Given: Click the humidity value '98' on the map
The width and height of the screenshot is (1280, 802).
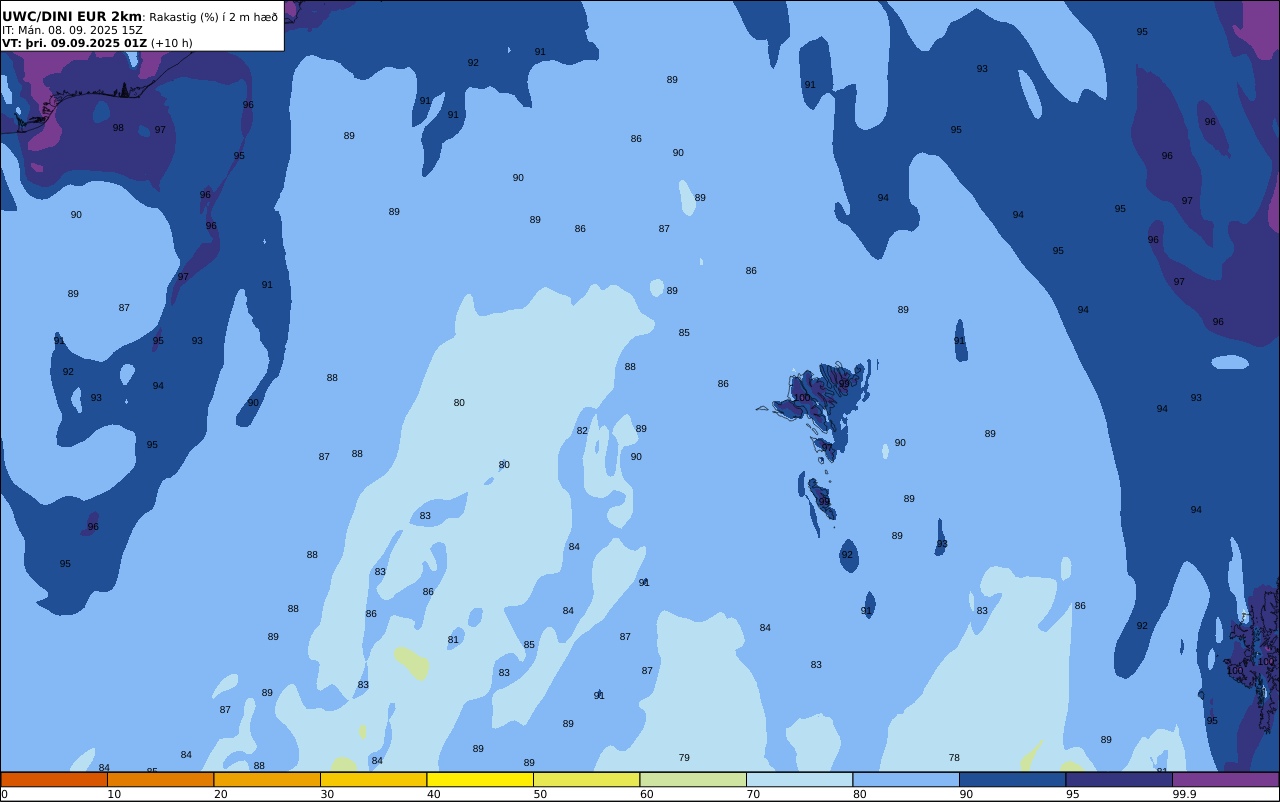Looking at the screenshot, I should click(x=118, y=128).
